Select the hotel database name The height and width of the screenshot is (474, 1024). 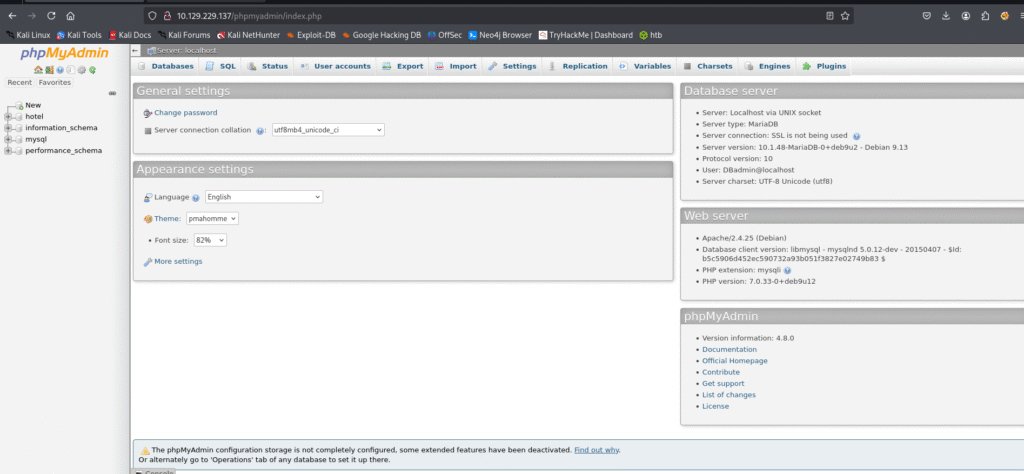tap(34, 116)
